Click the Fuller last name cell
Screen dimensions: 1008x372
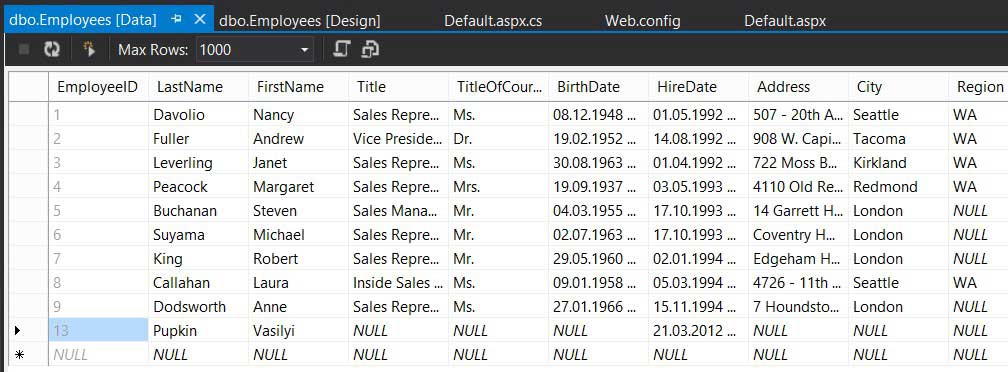(x=199, y=139)
